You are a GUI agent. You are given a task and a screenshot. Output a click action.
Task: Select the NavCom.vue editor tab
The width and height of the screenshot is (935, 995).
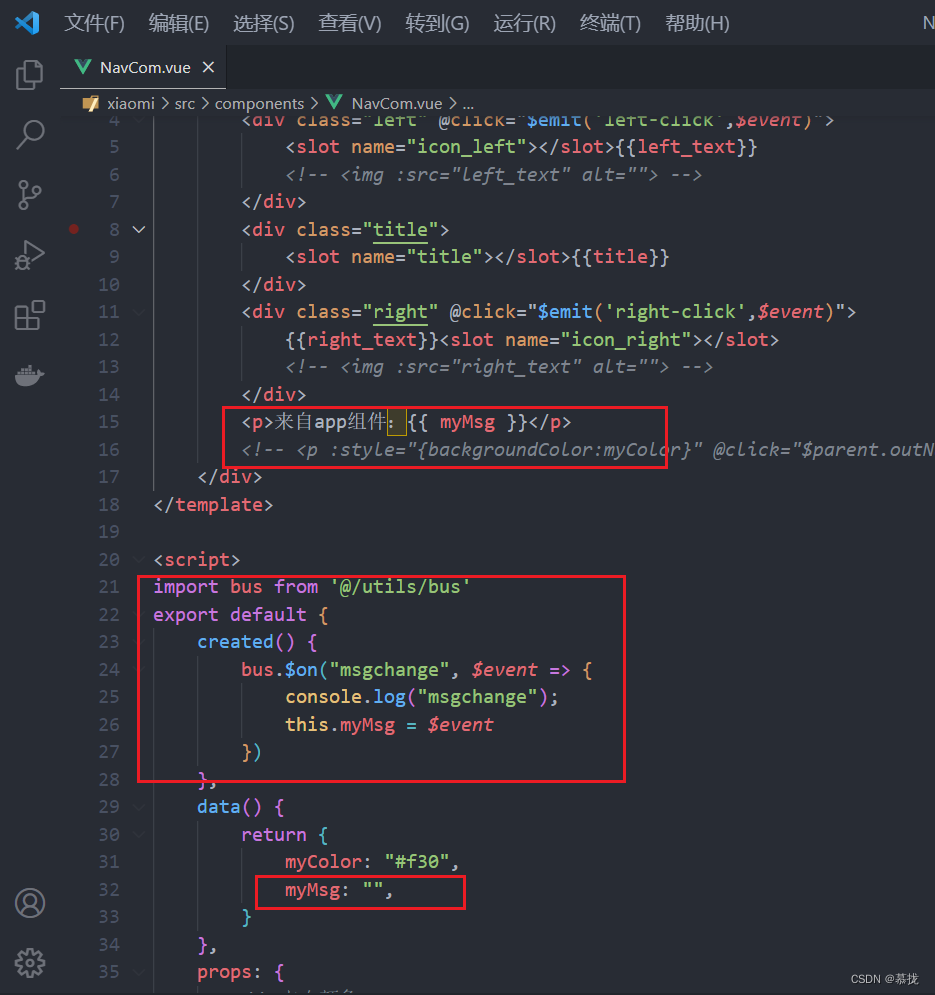(x=143, y=67)
